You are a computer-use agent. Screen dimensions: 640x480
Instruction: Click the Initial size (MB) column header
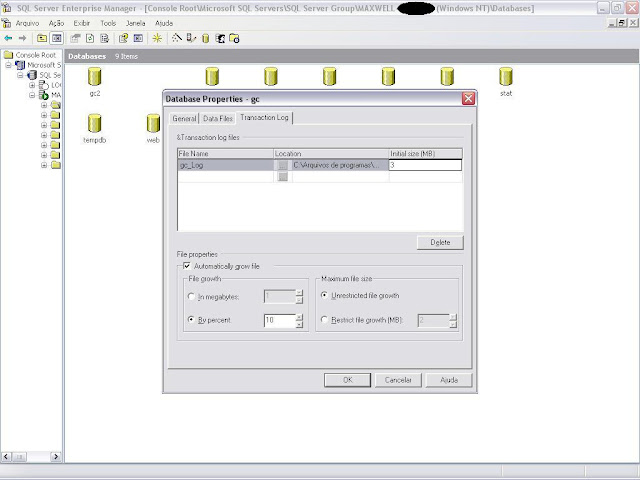coord(426,154)
